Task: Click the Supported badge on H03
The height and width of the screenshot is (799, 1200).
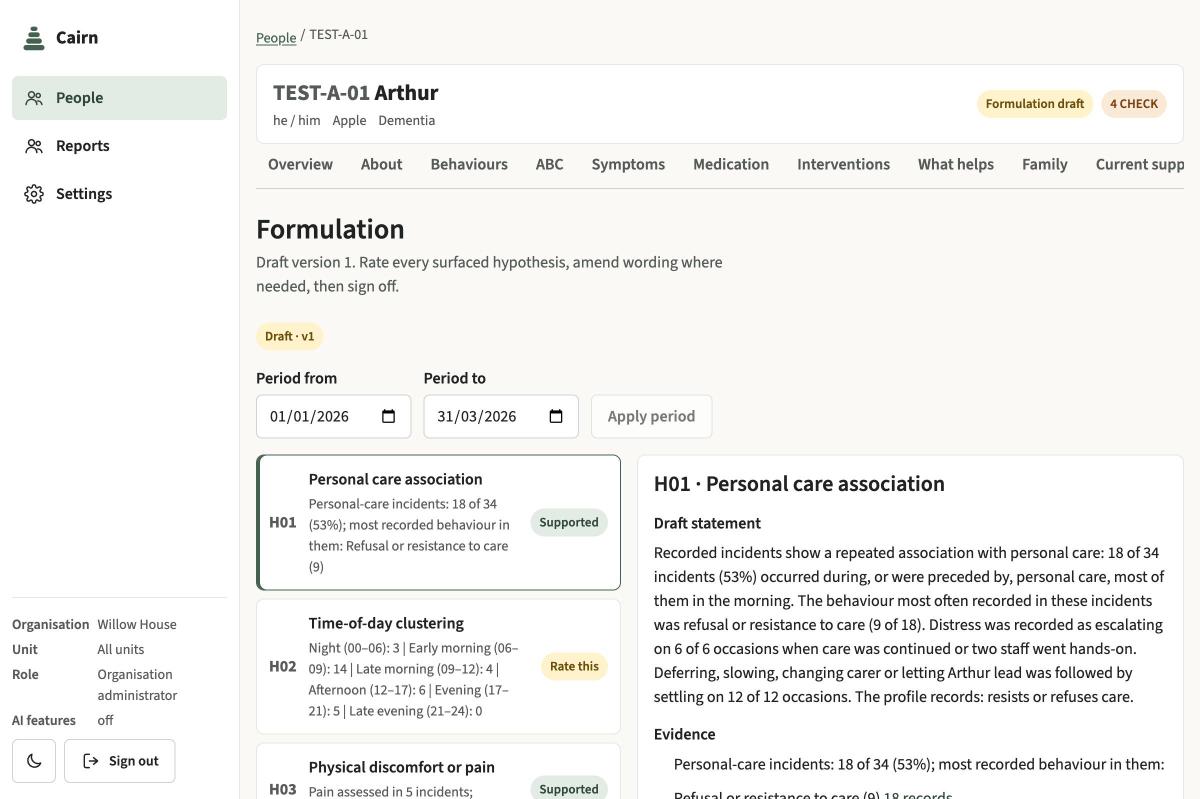Action: [569, 789]
